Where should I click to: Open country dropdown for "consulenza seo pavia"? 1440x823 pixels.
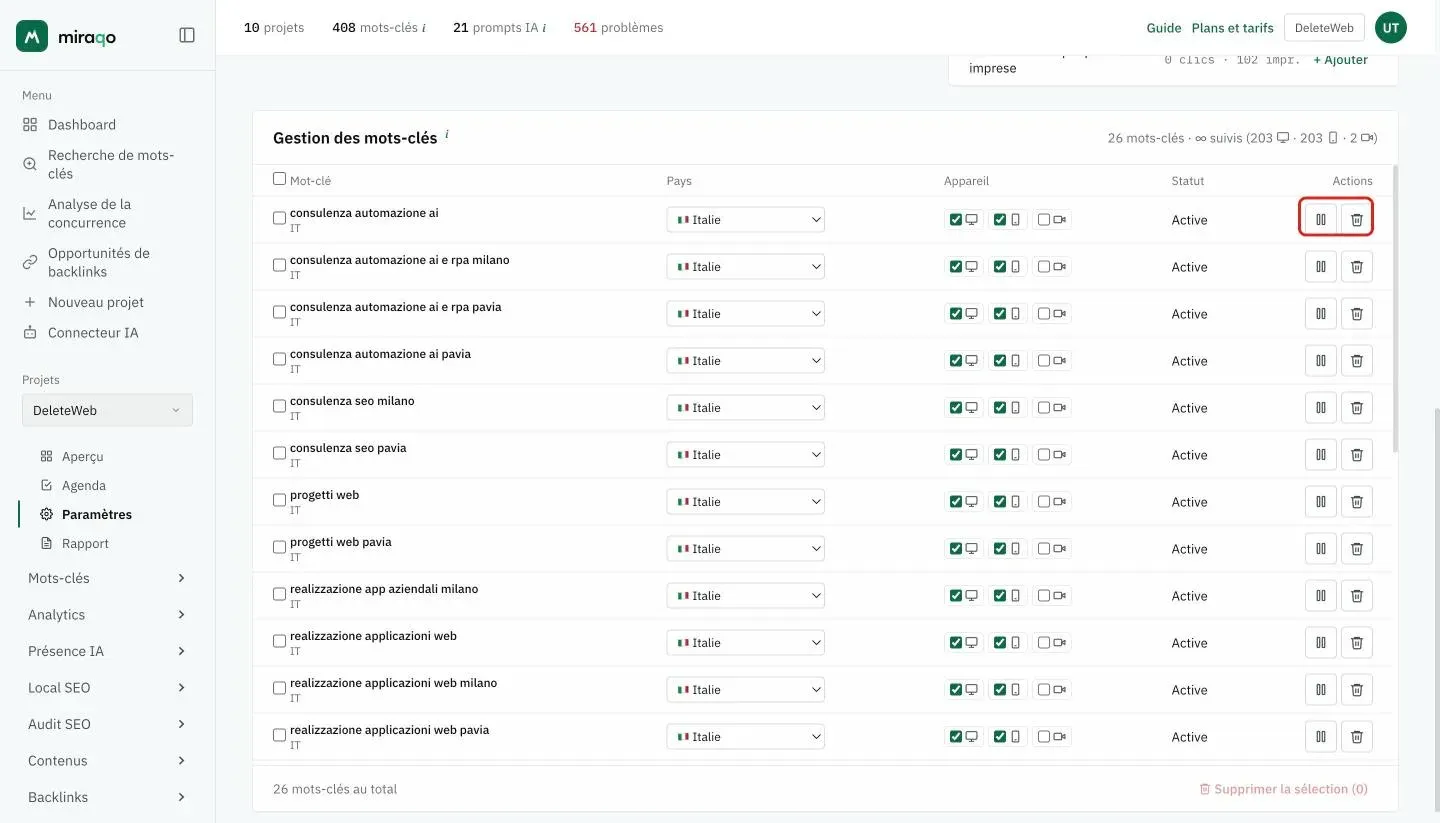click(x=746, y=455)
